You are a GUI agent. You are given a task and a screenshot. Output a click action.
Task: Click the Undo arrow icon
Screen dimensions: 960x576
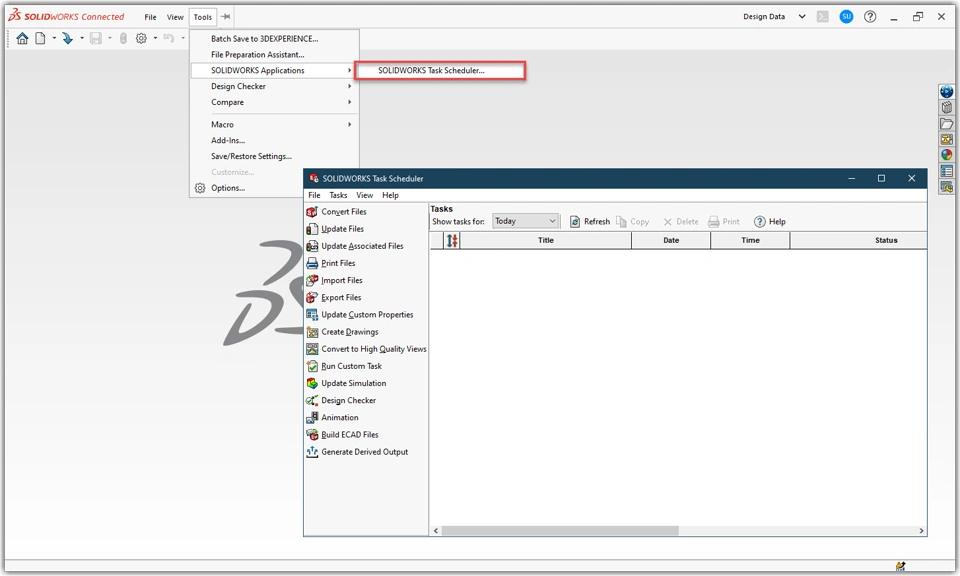(169, 39)
